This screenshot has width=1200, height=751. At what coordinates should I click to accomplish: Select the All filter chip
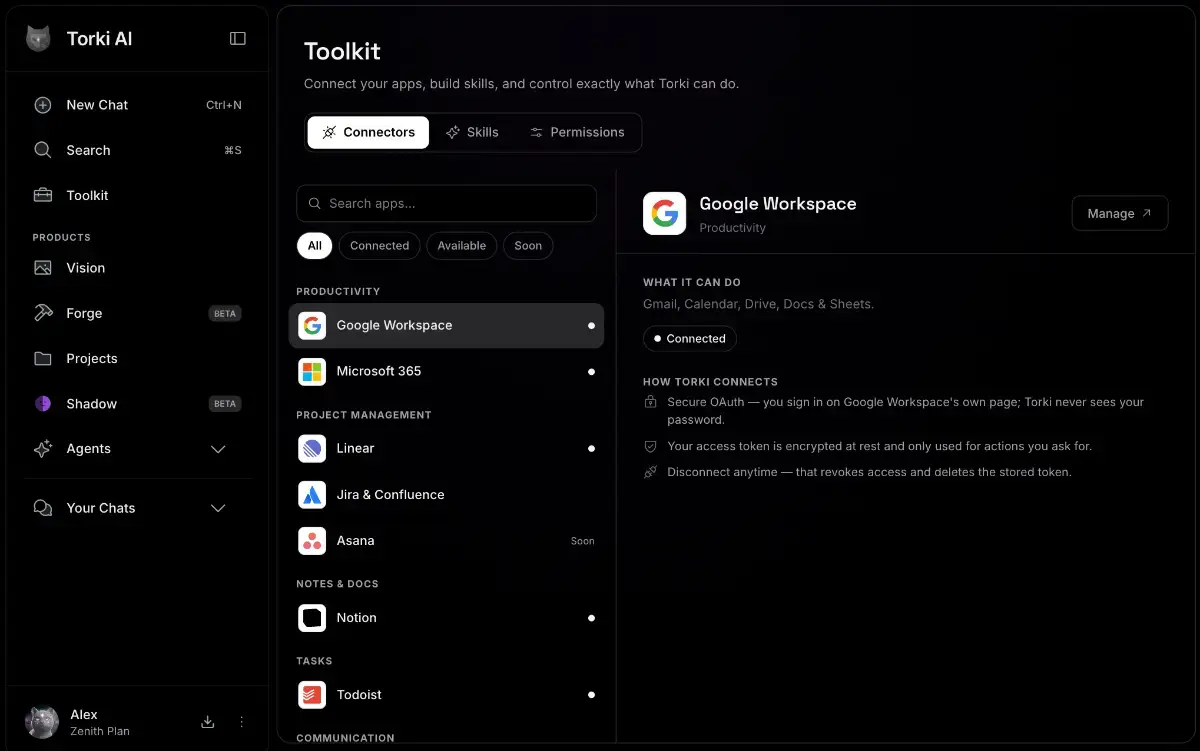(314, 246)
